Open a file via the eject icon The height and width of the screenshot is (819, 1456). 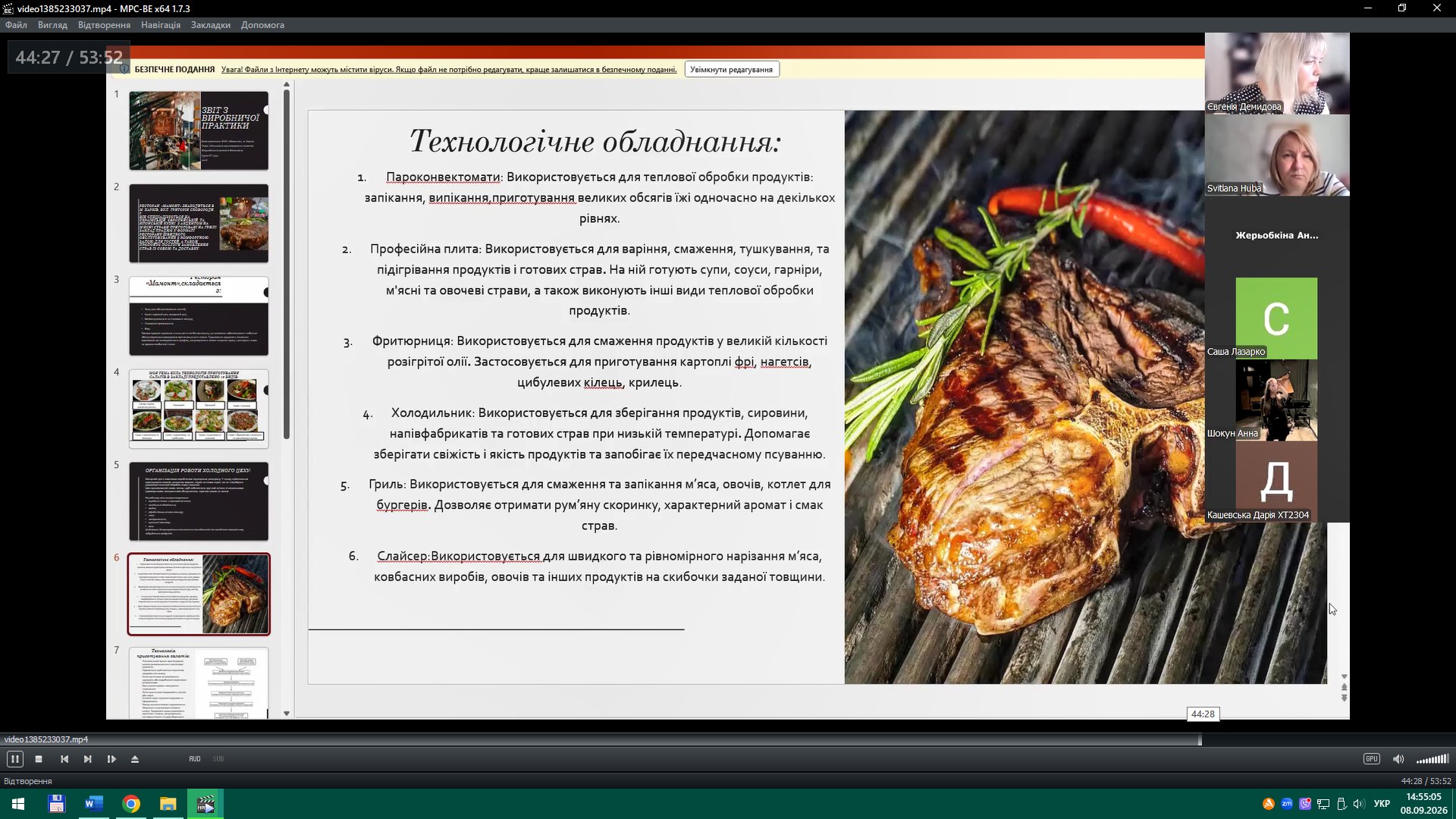click(135, 759)
